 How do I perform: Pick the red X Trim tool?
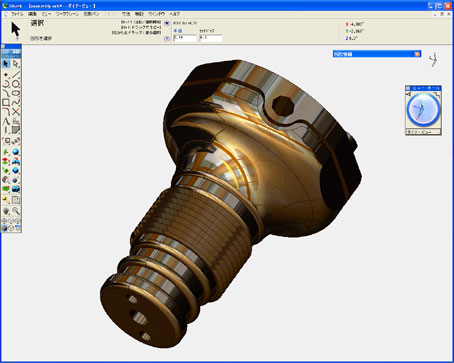16,112
